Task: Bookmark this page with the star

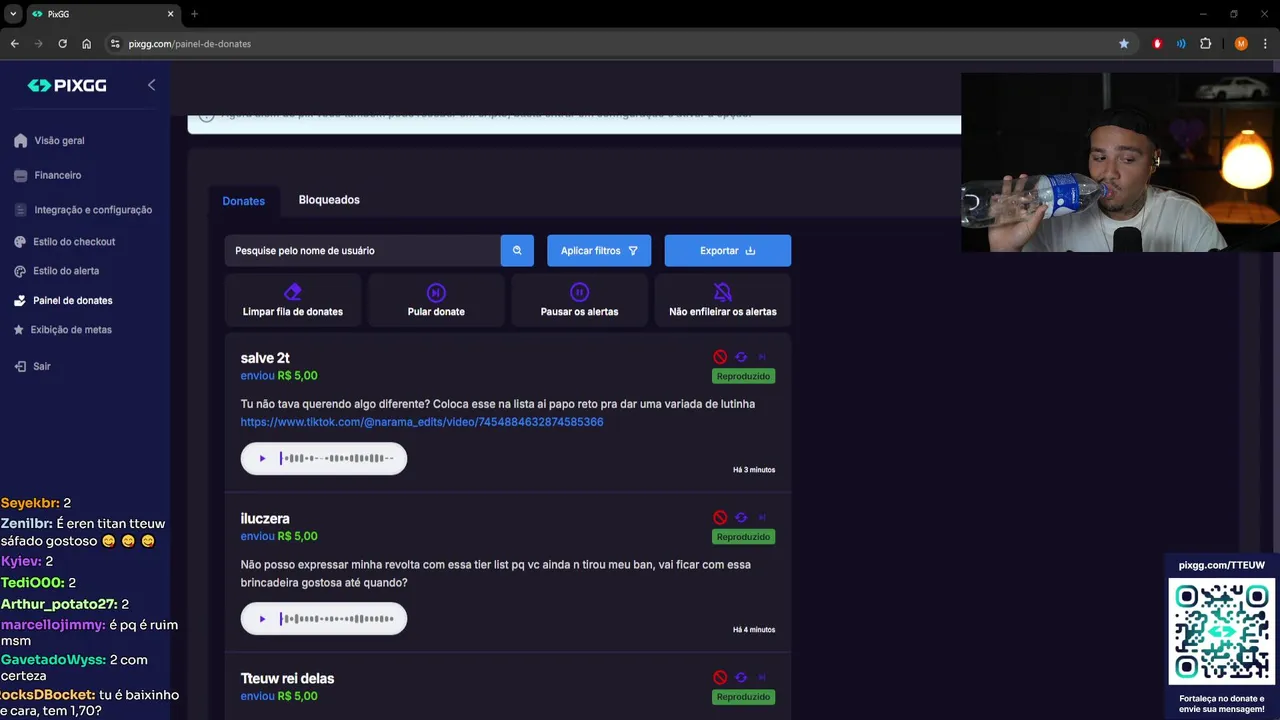Action: click(1124, 44)
